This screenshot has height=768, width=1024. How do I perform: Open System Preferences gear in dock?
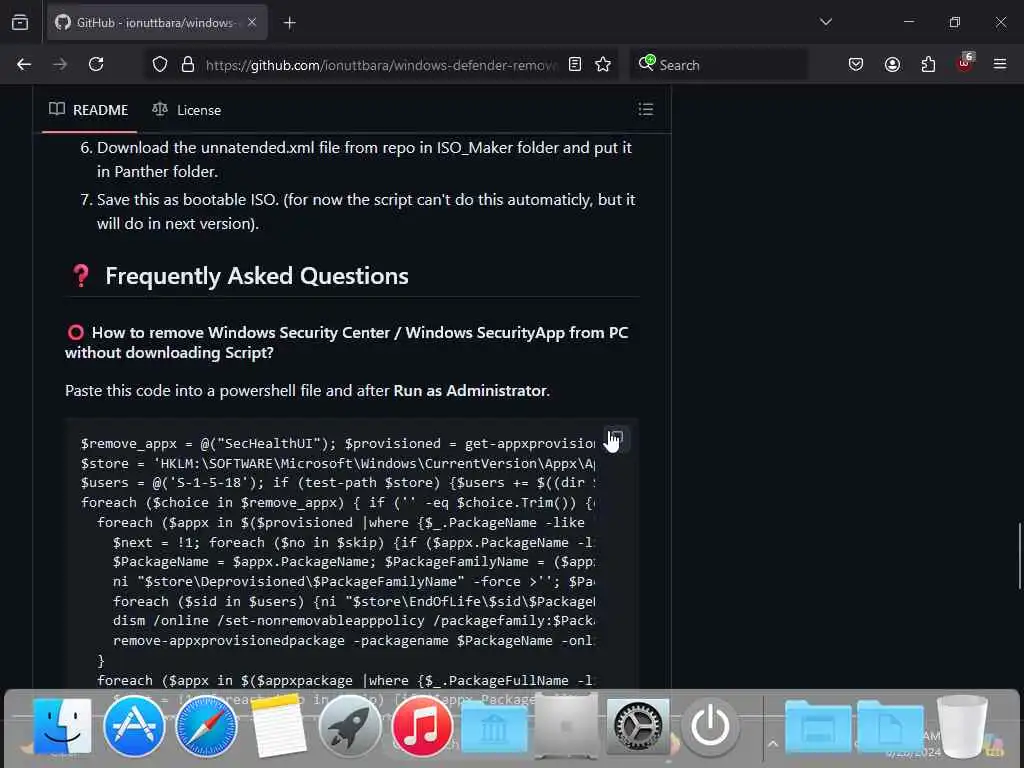pyautogui.click(x=638, y=726)
